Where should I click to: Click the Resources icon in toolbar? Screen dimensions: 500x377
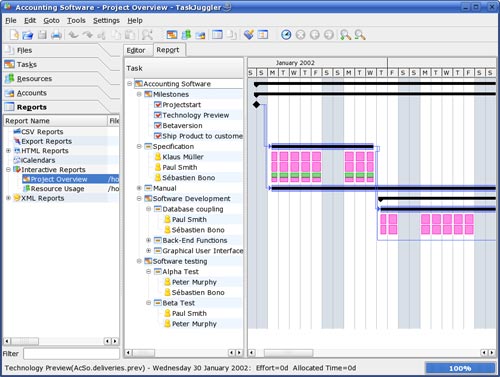pos(186,35)
